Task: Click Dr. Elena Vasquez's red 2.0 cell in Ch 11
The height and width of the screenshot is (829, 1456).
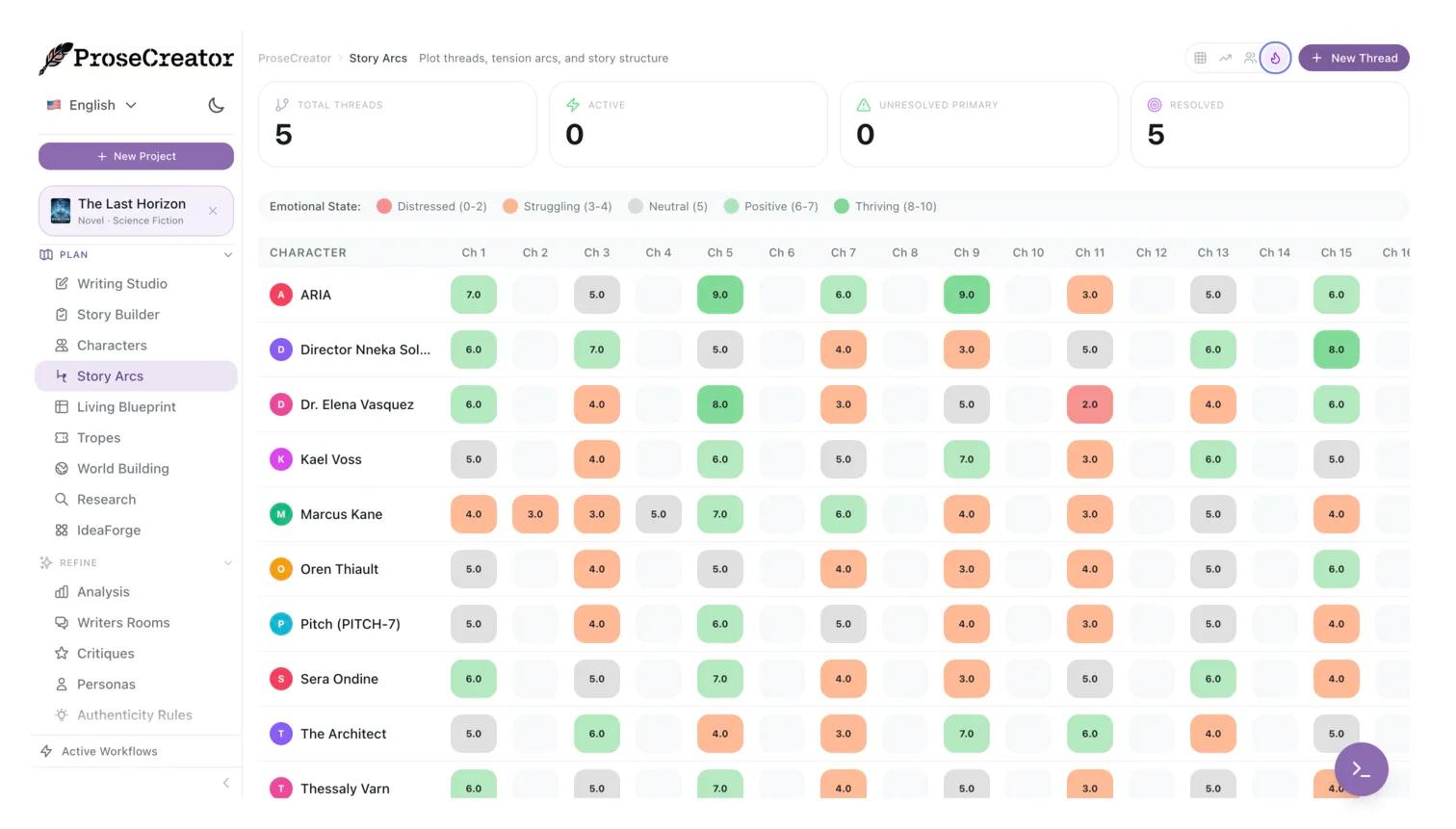Action: click(x=1089, y=404)
